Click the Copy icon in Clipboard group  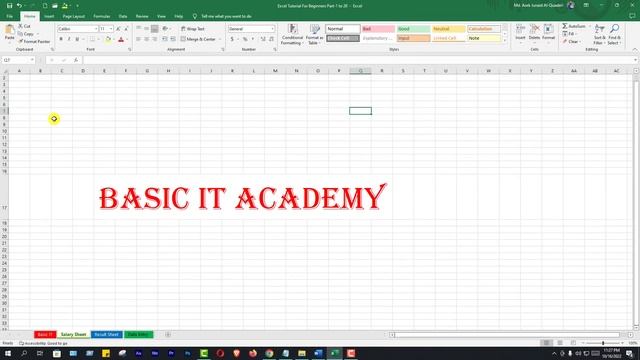point(20,34)
